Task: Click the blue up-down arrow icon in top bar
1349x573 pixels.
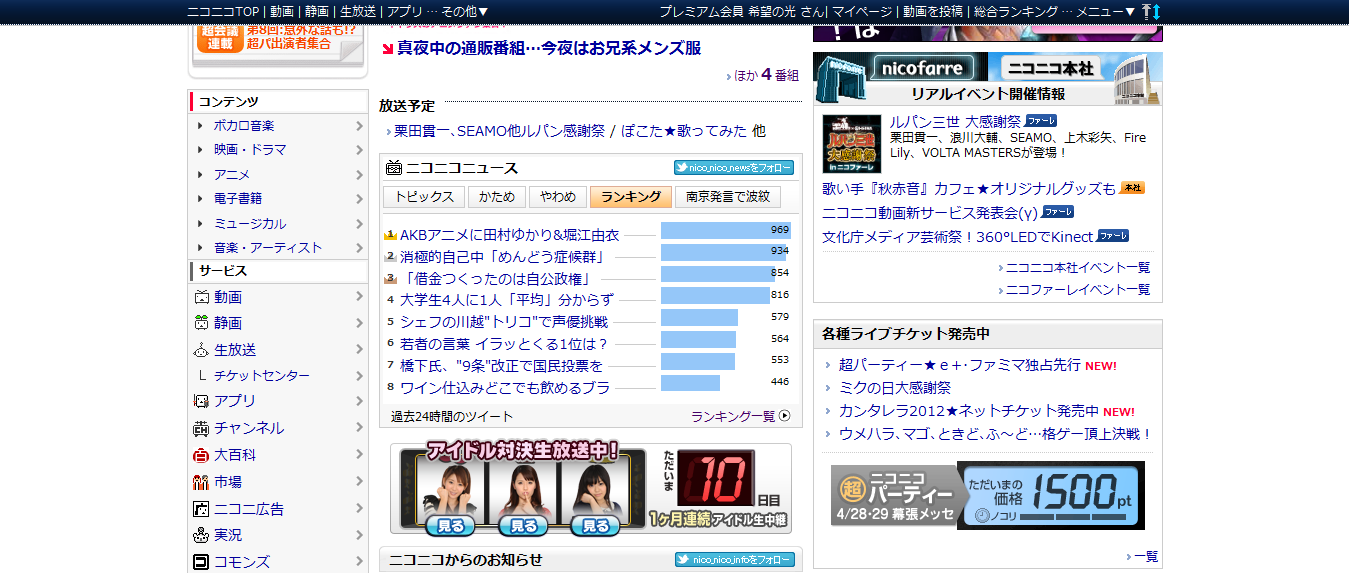Action: pos(1156,11)
